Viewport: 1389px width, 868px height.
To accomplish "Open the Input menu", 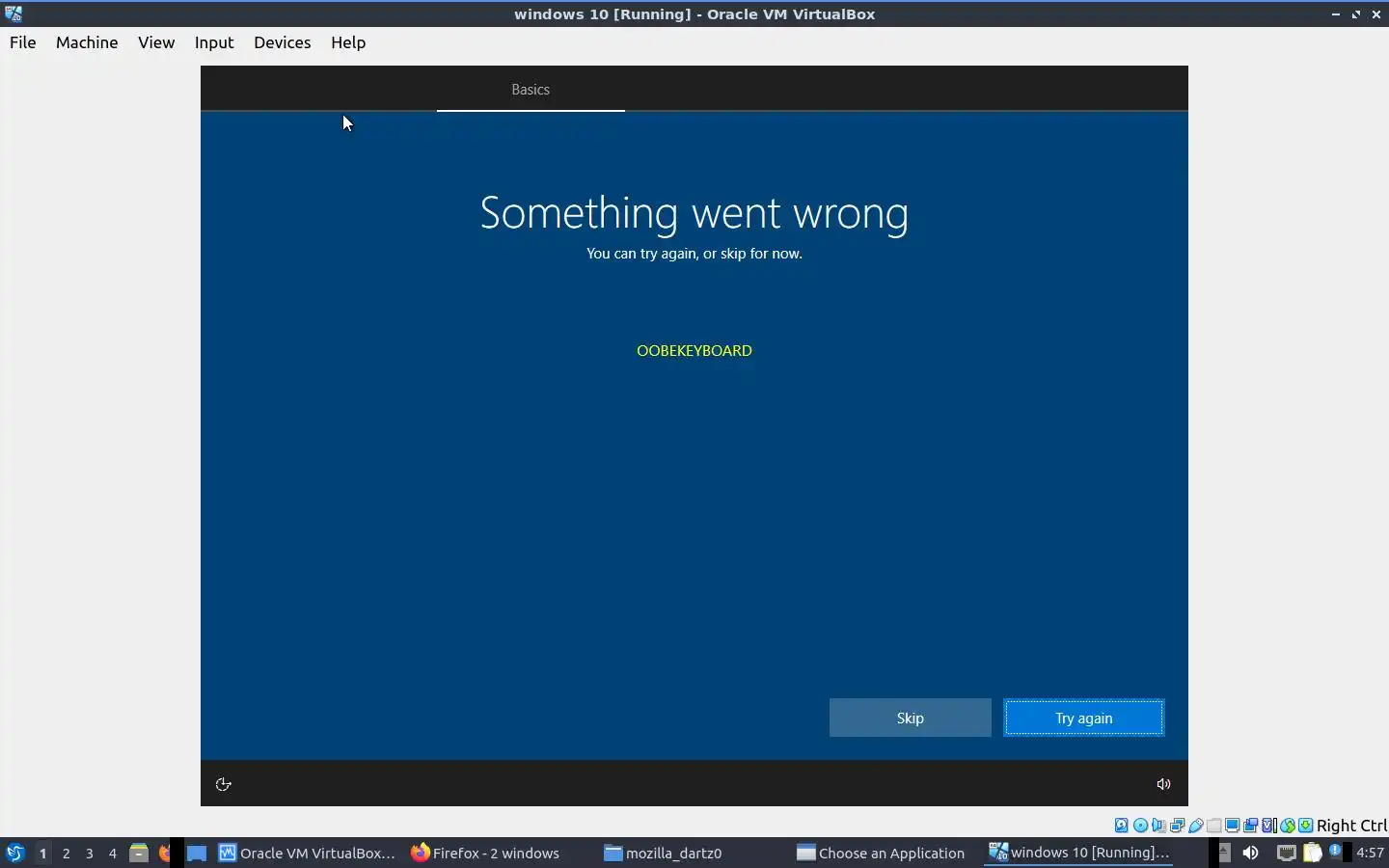I will 214,42.
